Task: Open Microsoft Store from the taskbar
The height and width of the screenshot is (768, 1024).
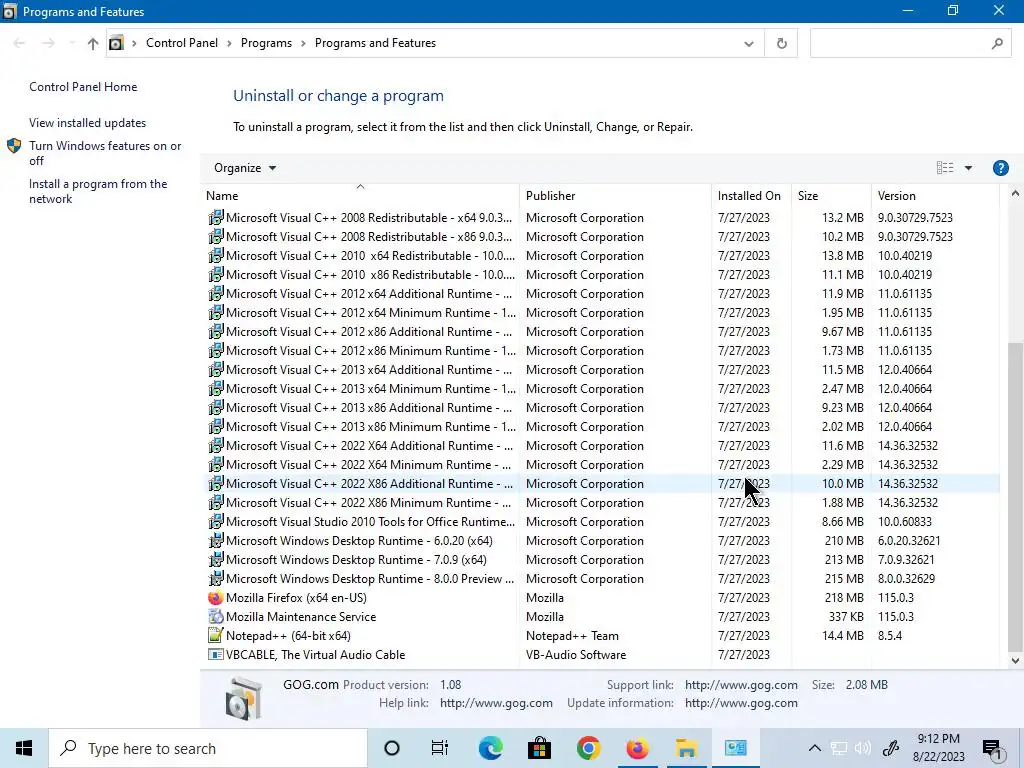Action: pyautogui.click(x=539, y=748)
